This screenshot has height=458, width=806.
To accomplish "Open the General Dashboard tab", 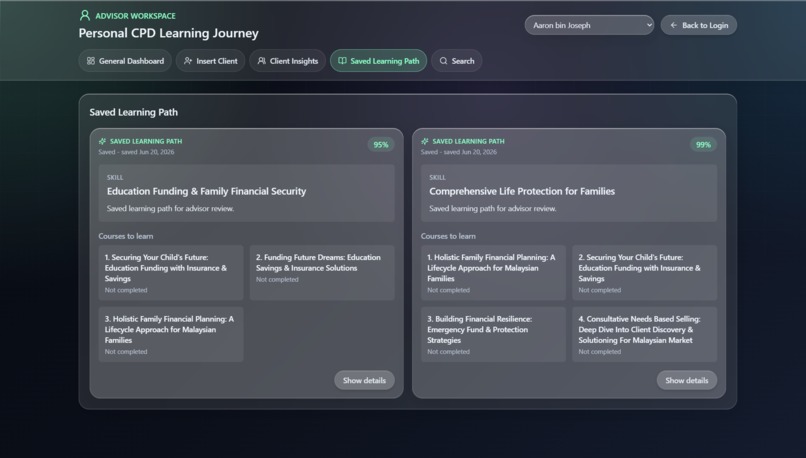I will click(125, 61).
